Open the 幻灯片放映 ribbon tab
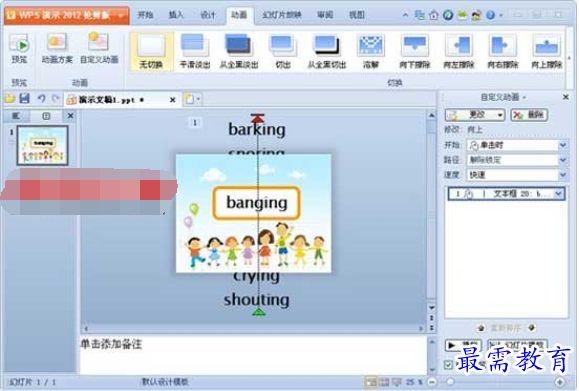 (x=282, y=15)
